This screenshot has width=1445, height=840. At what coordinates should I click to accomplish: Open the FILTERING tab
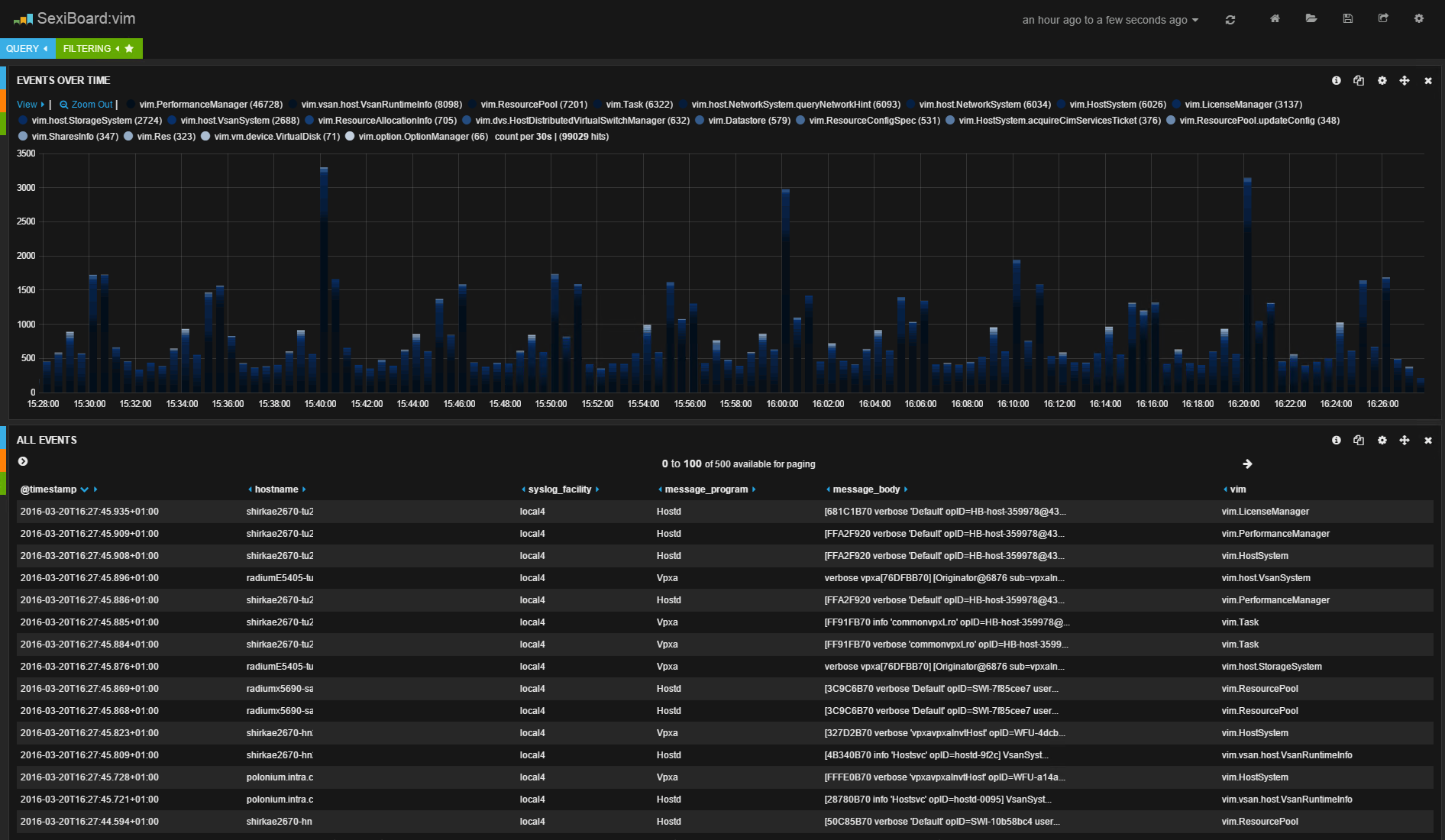click(x=99, y=48)
